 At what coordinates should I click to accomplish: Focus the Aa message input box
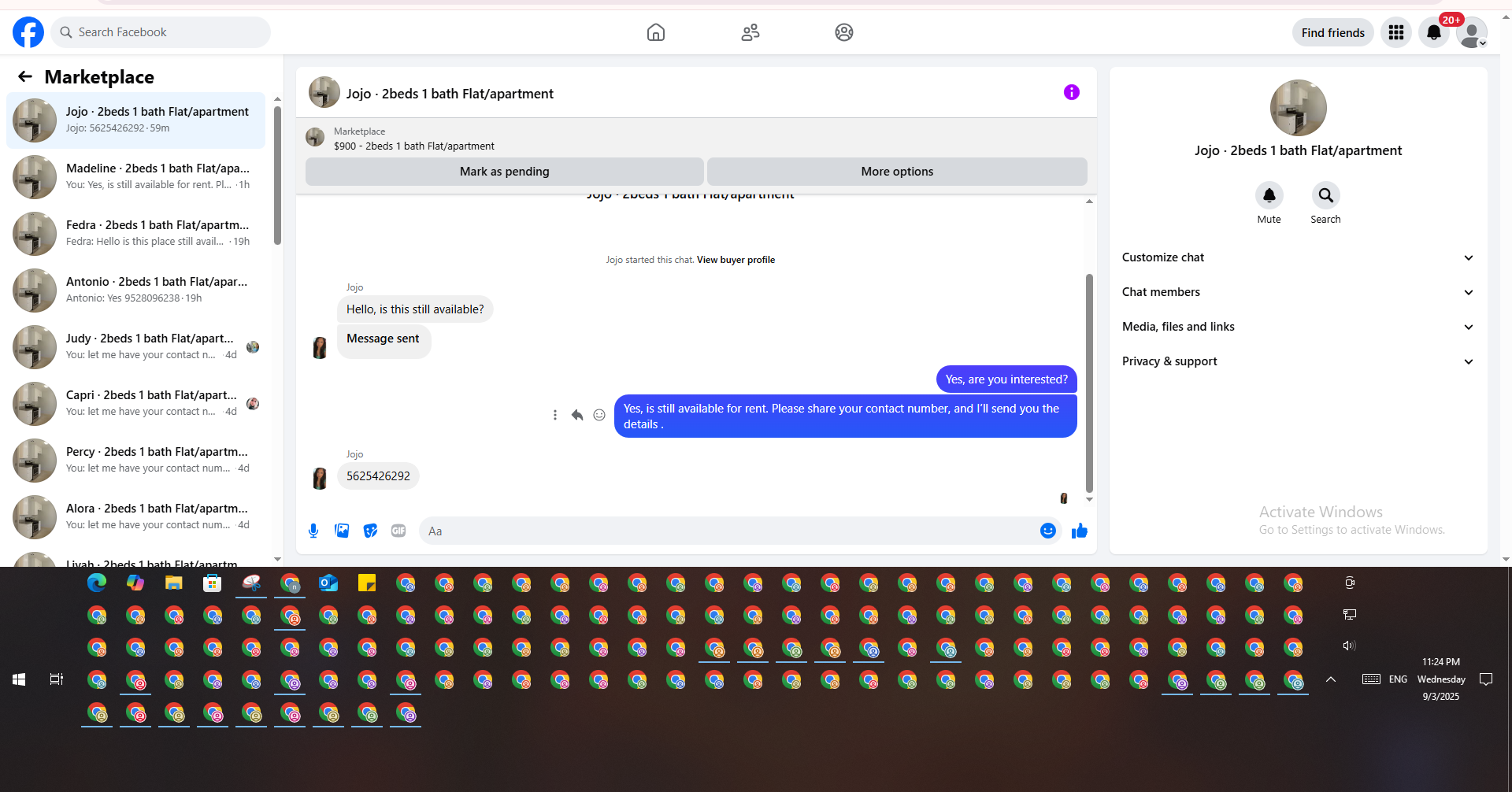740,531
